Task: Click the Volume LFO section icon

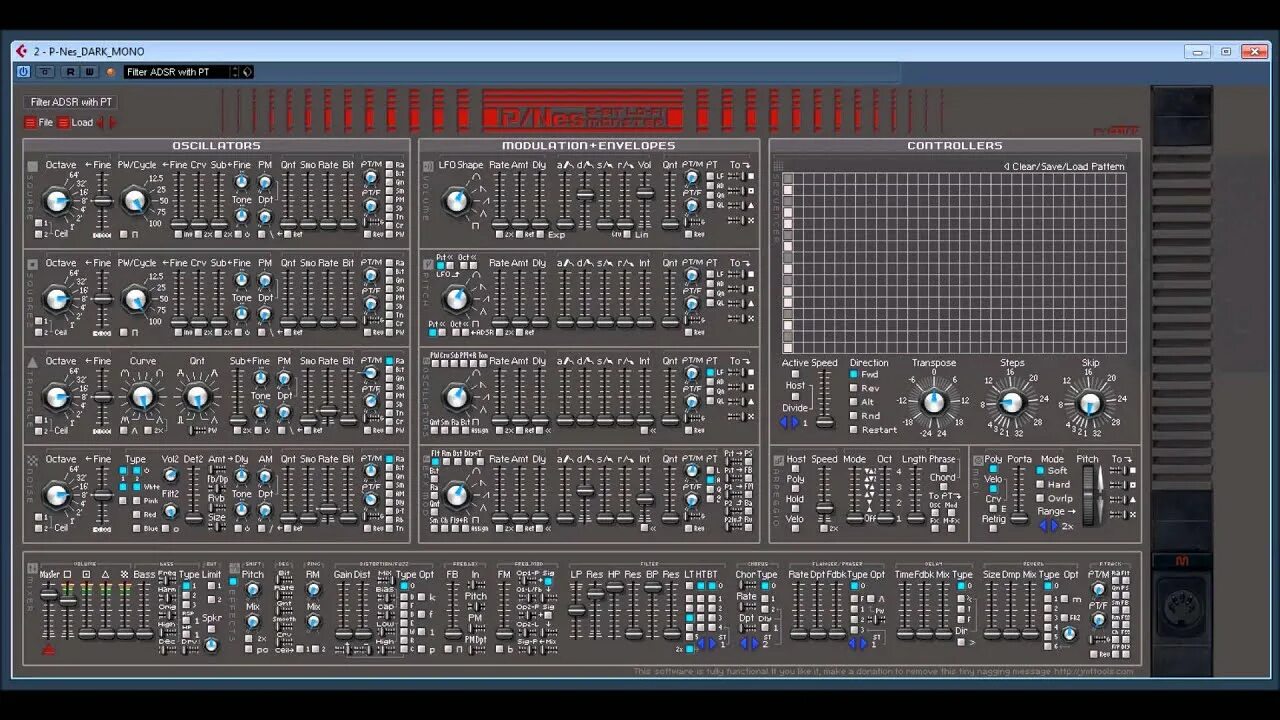Action: point(429,166)
